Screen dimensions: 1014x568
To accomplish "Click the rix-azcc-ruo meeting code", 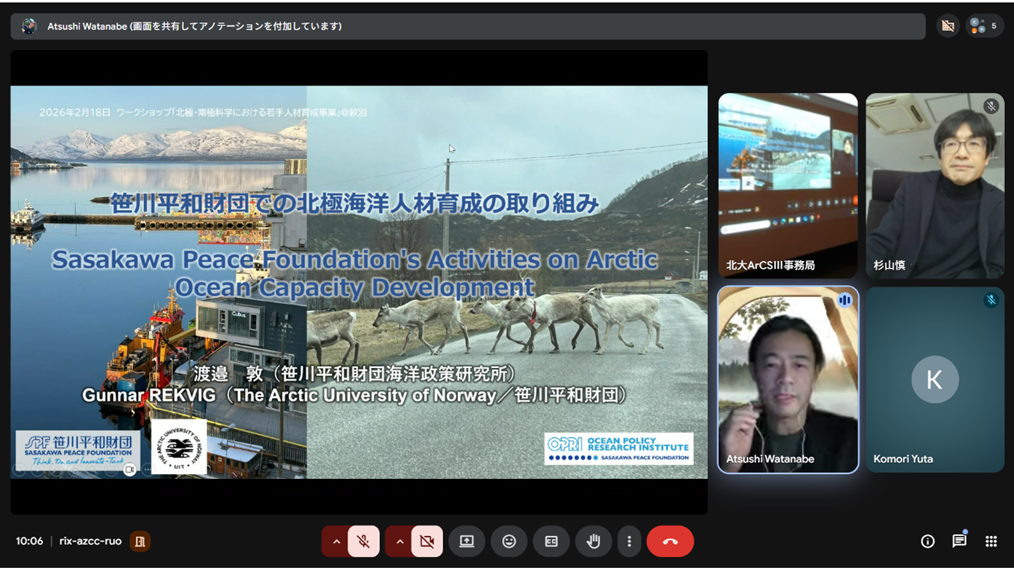I will pyautogui.click(x=91, y=541).
